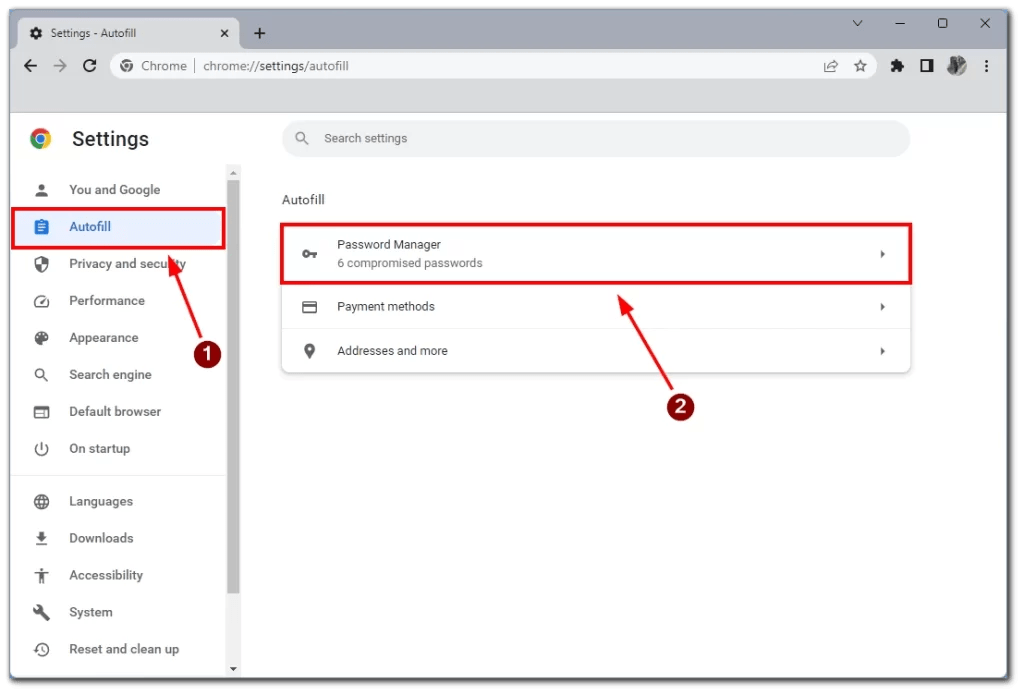Click the Chrome logo beside Settings

(x=40, y=139)
